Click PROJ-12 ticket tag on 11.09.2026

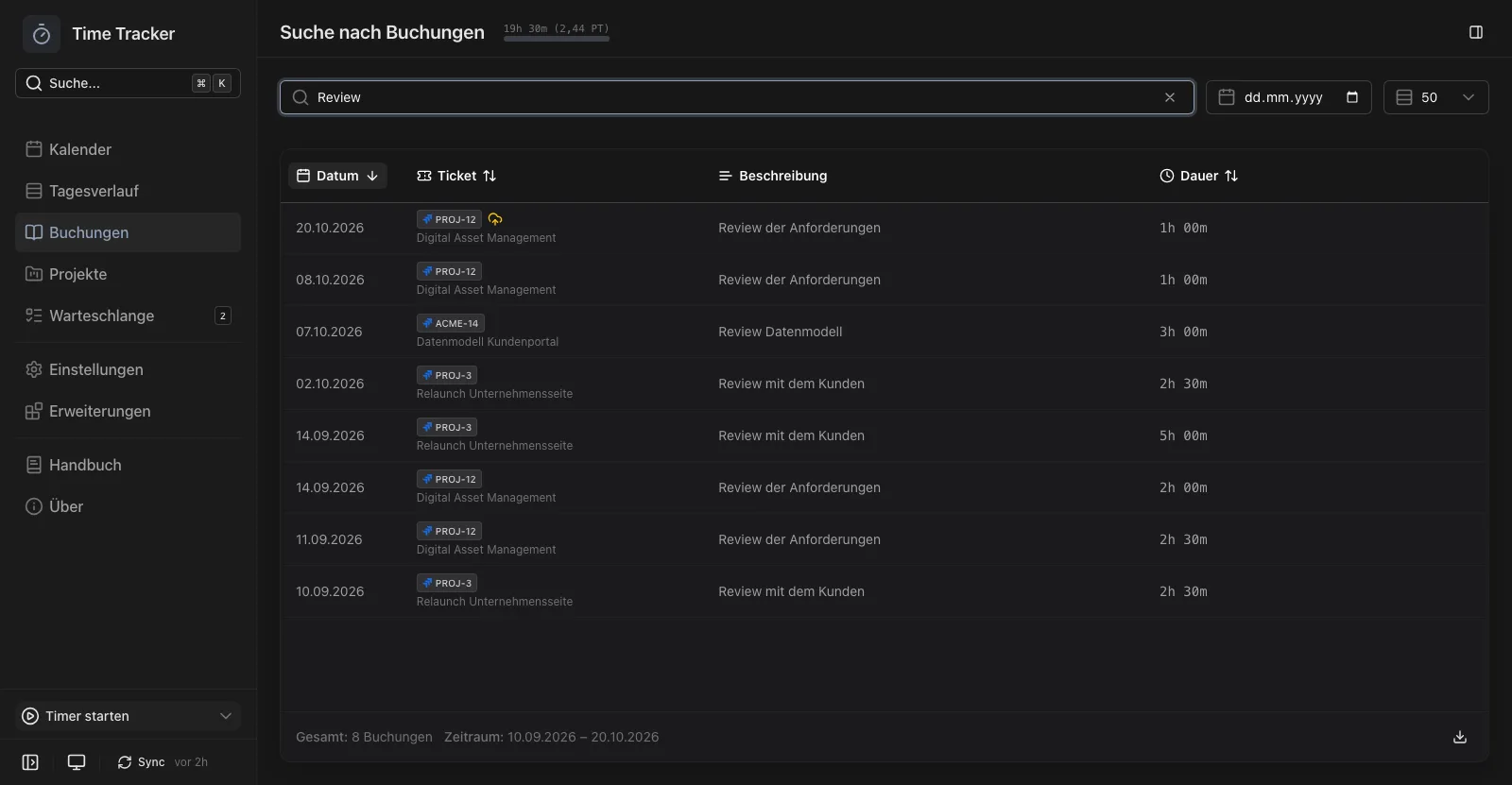coord(449,531)
